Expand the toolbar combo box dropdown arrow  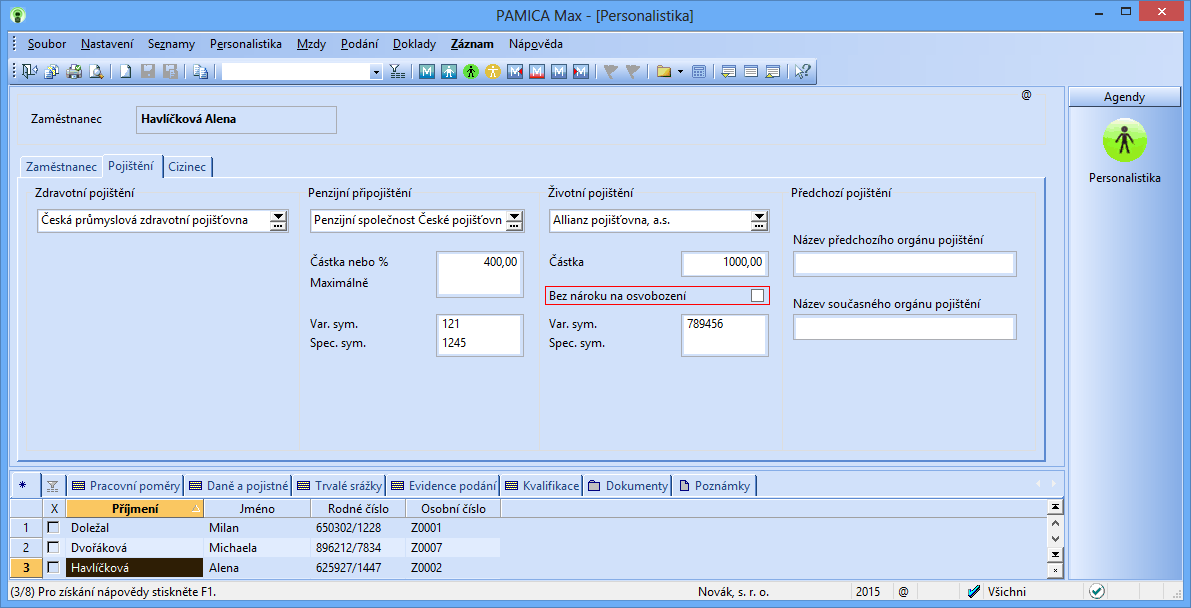(376, 72)
